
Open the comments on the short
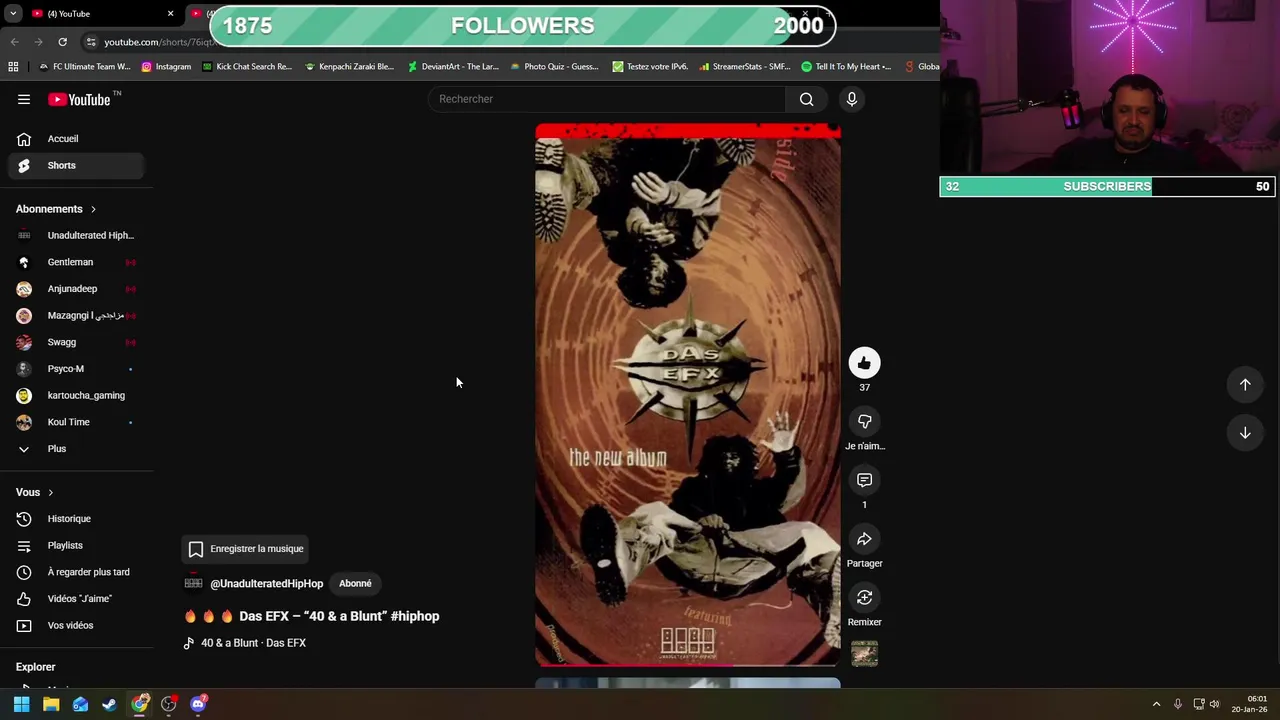tap(864, 481)
